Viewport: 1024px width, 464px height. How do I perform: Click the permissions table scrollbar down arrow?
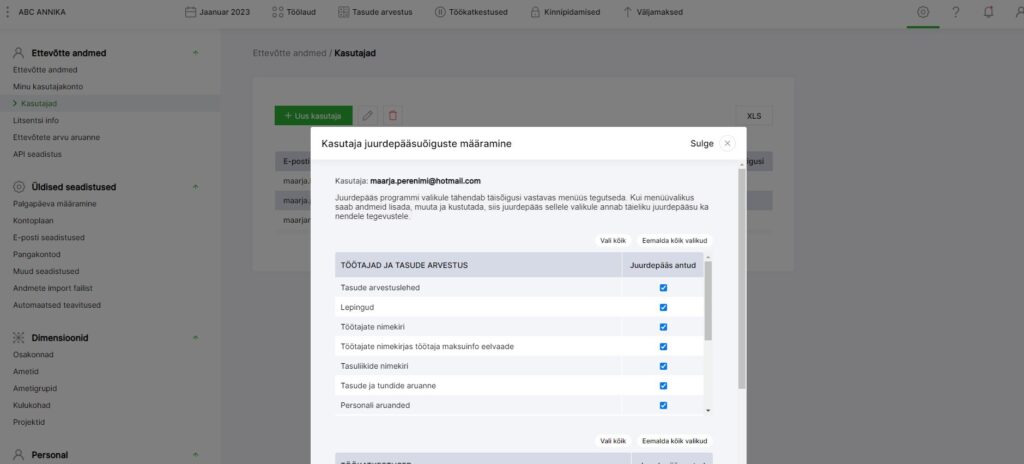click(709, 410)
